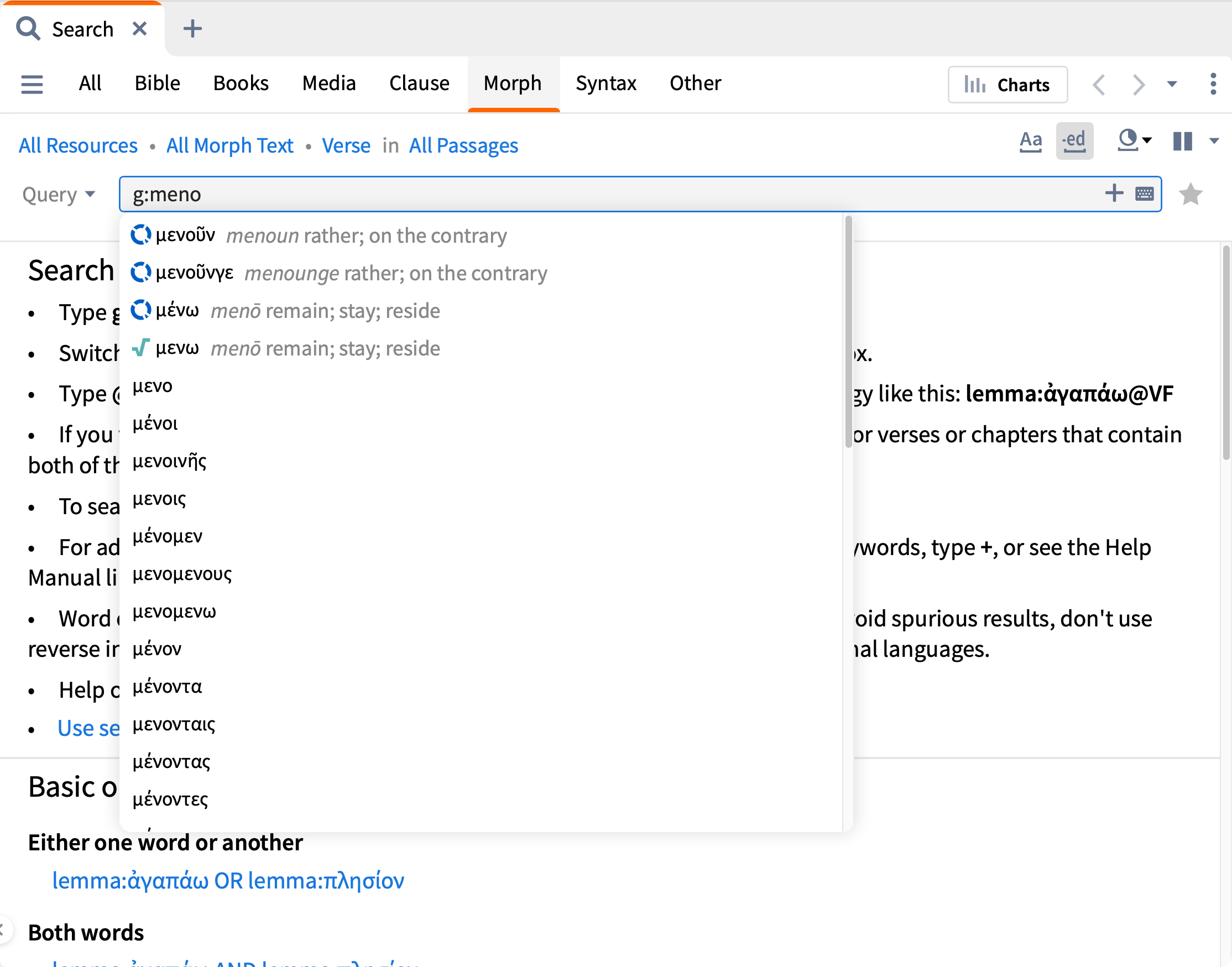Pick the μένοντα suggestion
The height and width of the screenshot is (967, 1232).
[x=481, y=686]
